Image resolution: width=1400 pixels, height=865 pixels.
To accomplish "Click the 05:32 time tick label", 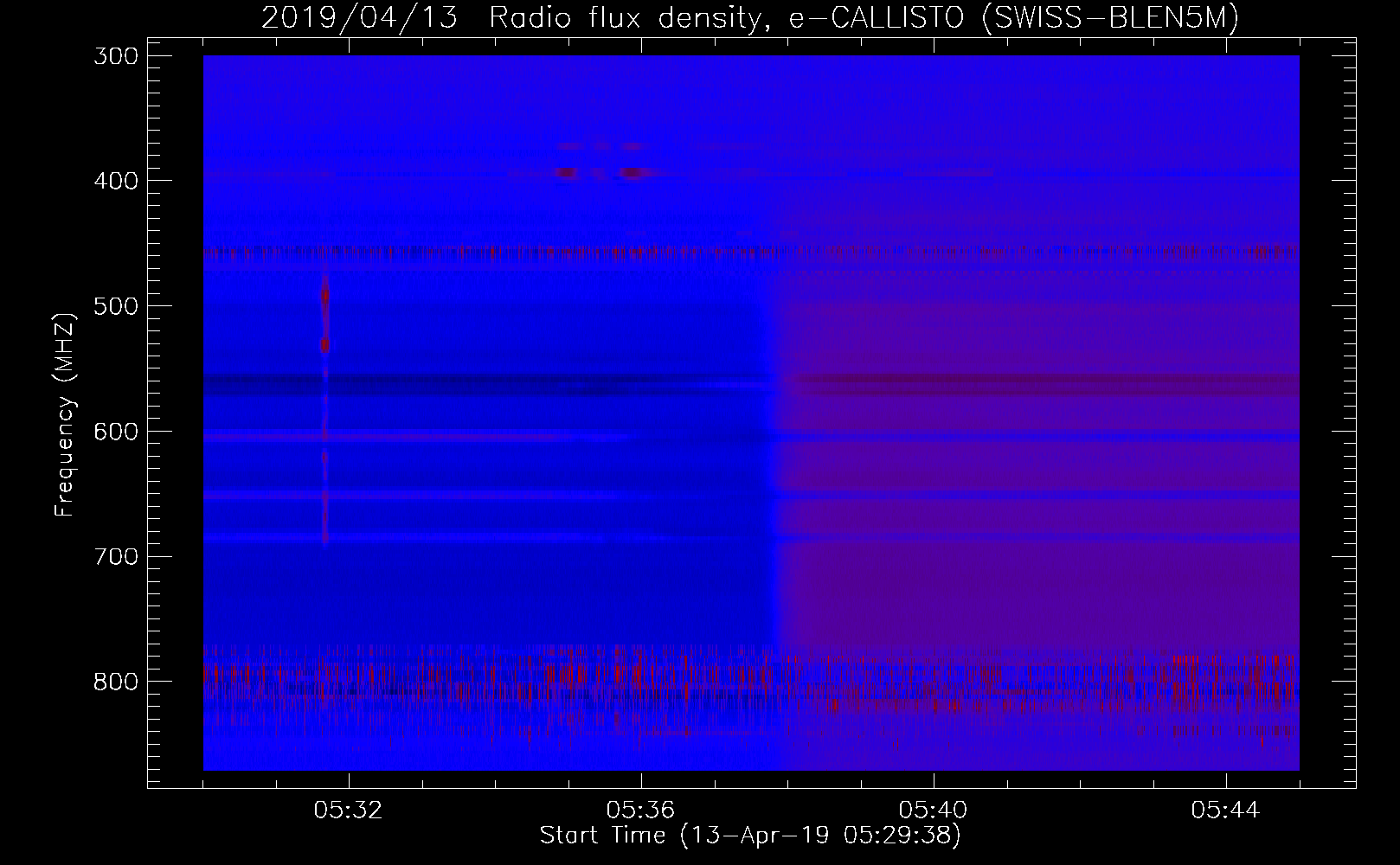I will (349, 811).
